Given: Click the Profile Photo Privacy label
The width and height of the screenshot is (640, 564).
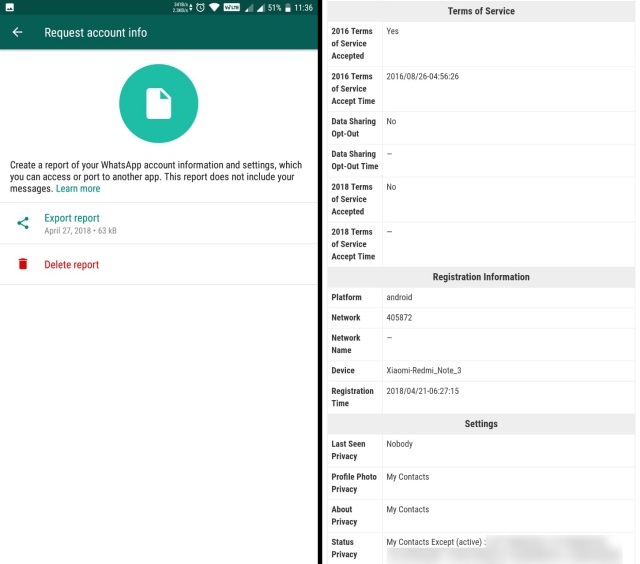Looking at the screenshot, I should [x=354, y=483].
